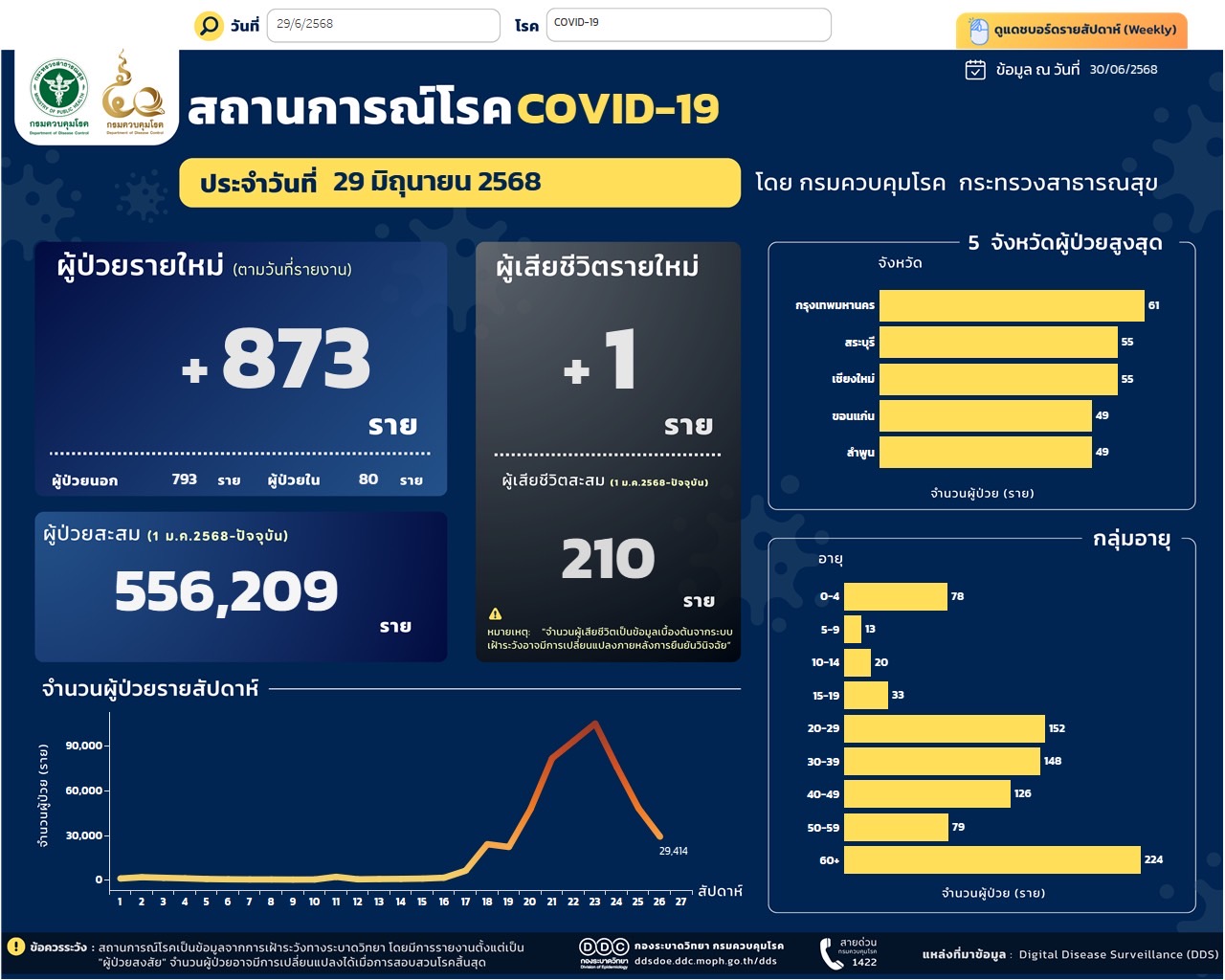Click the telephone hotline icon
The height and width of the screenshot is (980, 1225).
[831, 953]
